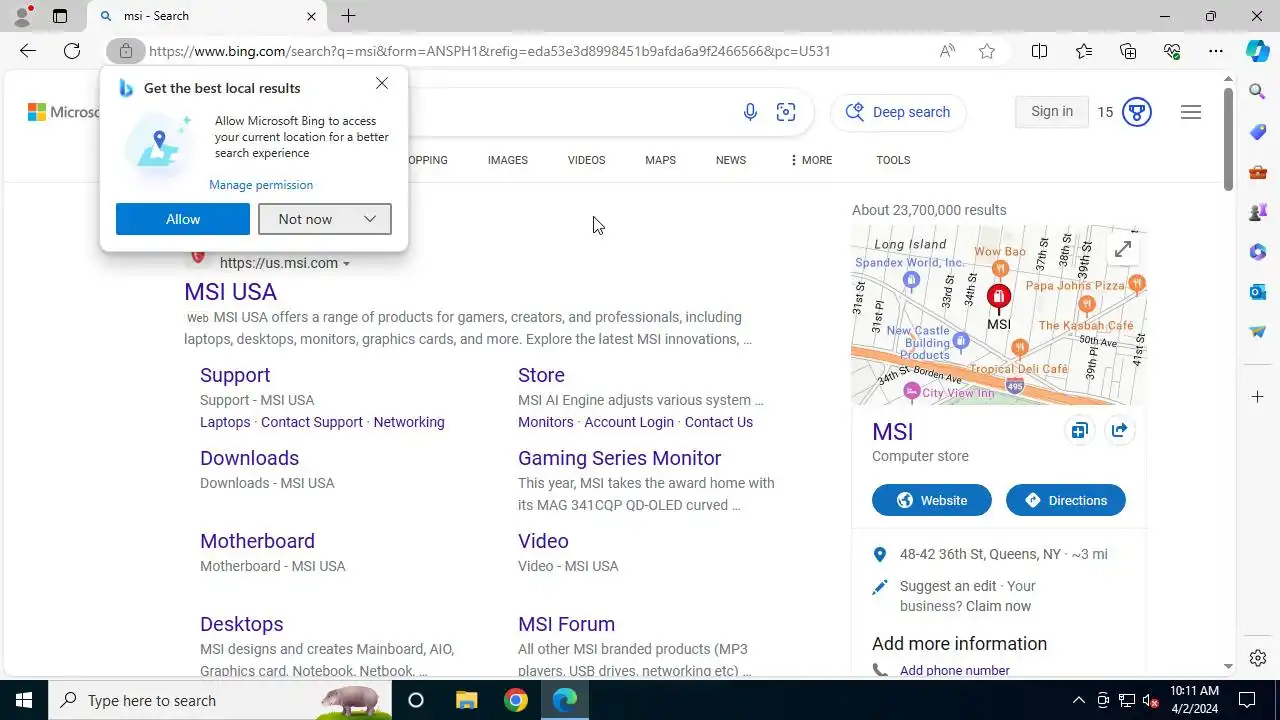
Task: Switch to the MAPS tab
Action: tap(660, 160)
